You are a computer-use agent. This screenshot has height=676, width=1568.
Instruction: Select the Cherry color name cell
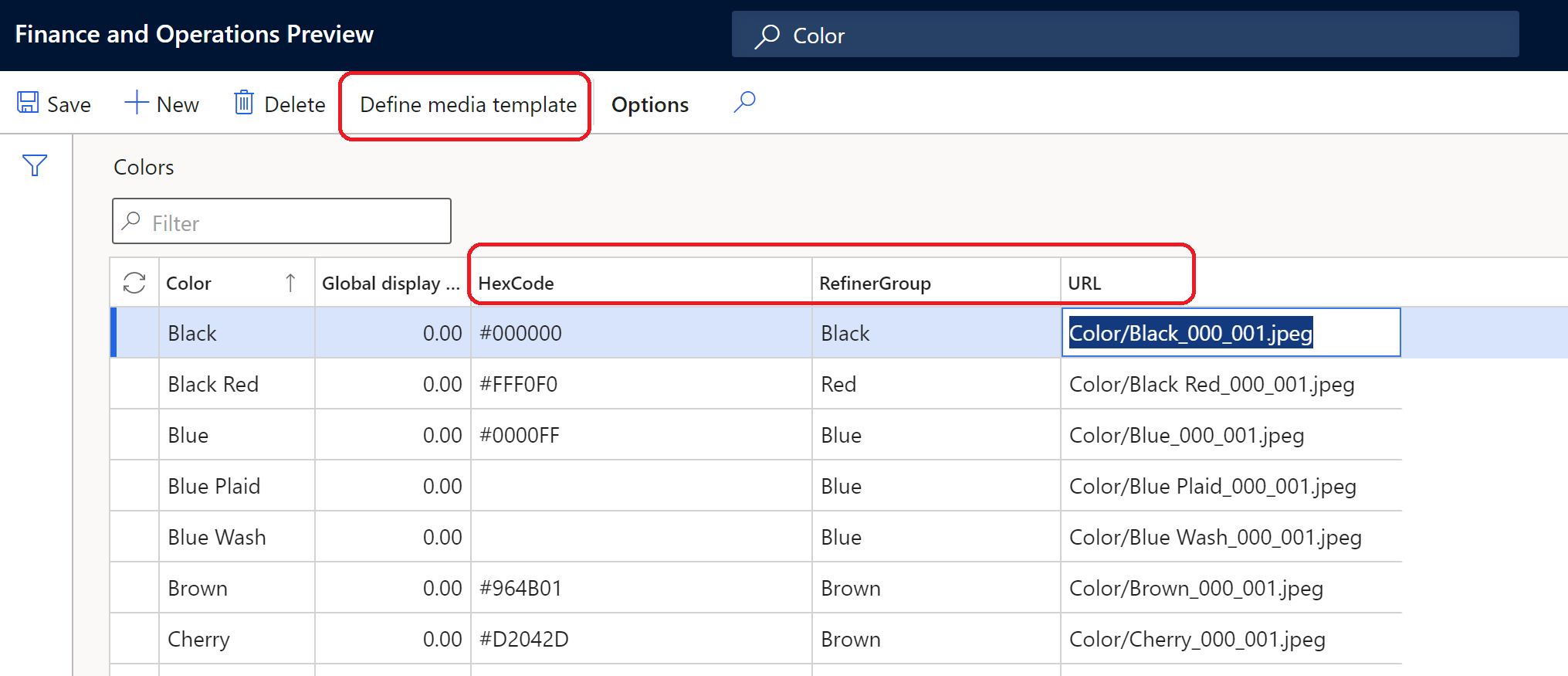[236, 639]
